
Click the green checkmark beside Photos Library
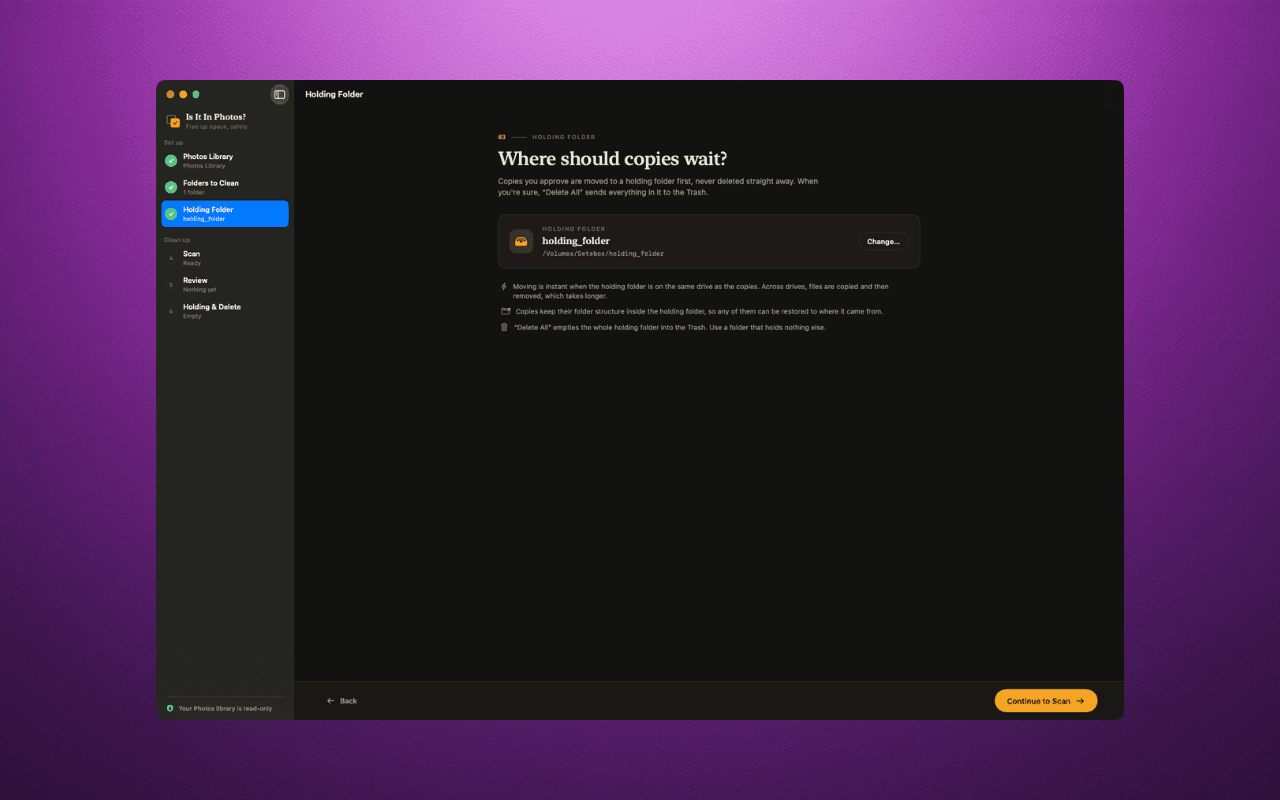[x=171, y=160]
